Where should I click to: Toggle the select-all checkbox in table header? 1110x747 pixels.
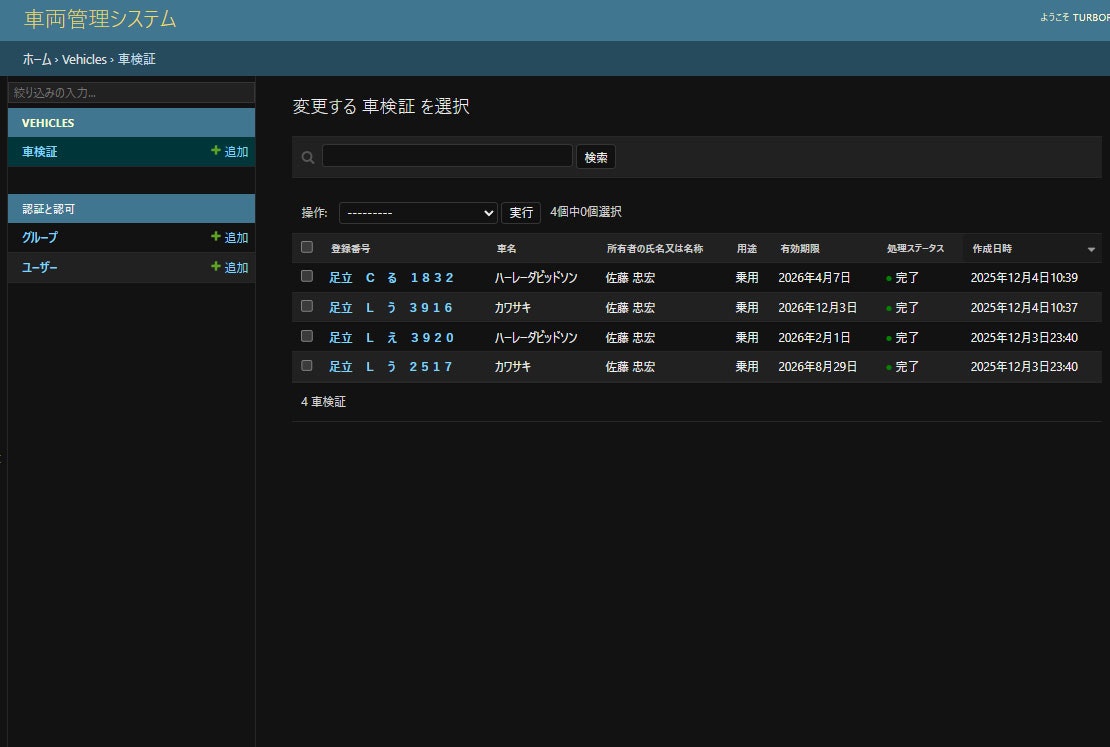point(307,247)
